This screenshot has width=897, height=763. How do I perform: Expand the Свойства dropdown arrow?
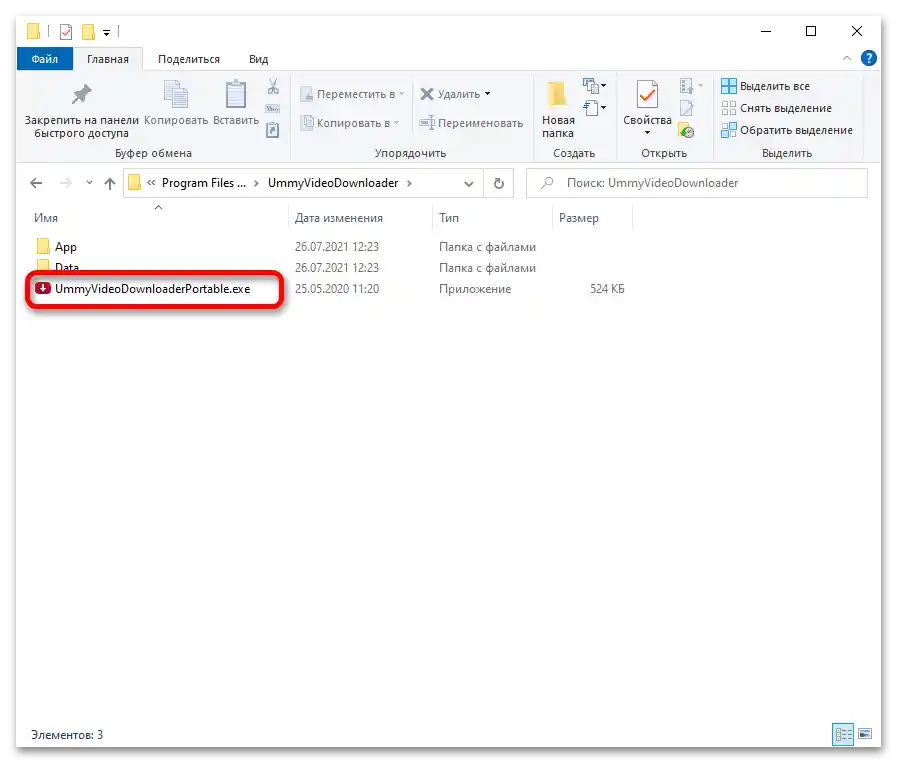[x=647, y=133]
